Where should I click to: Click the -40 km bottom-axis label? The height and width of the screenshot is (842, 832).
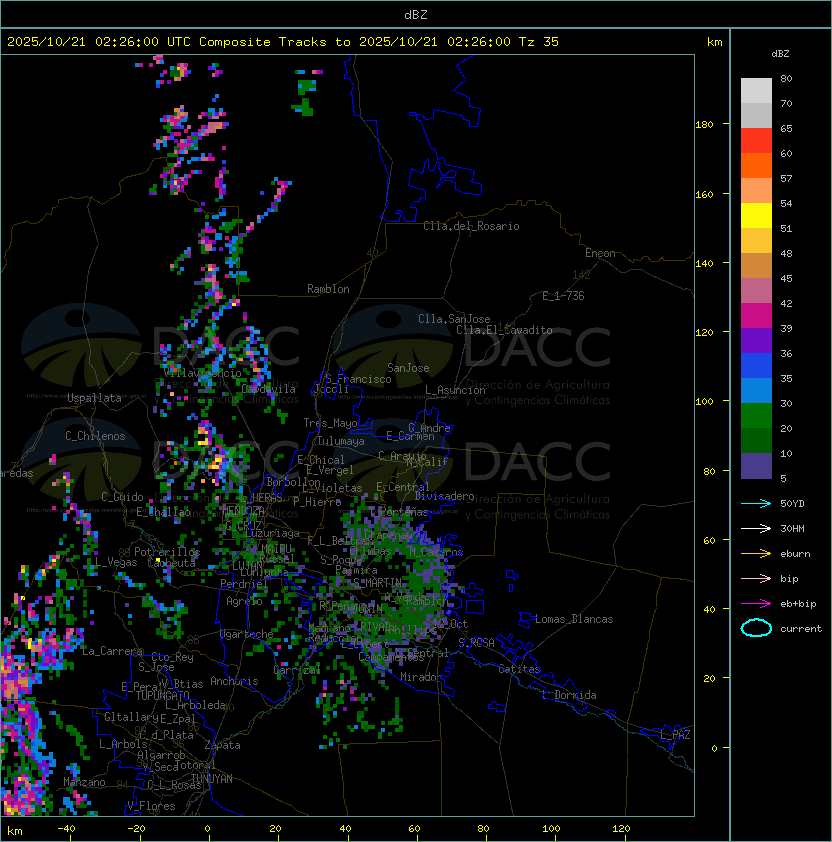[x=66, y=829]
